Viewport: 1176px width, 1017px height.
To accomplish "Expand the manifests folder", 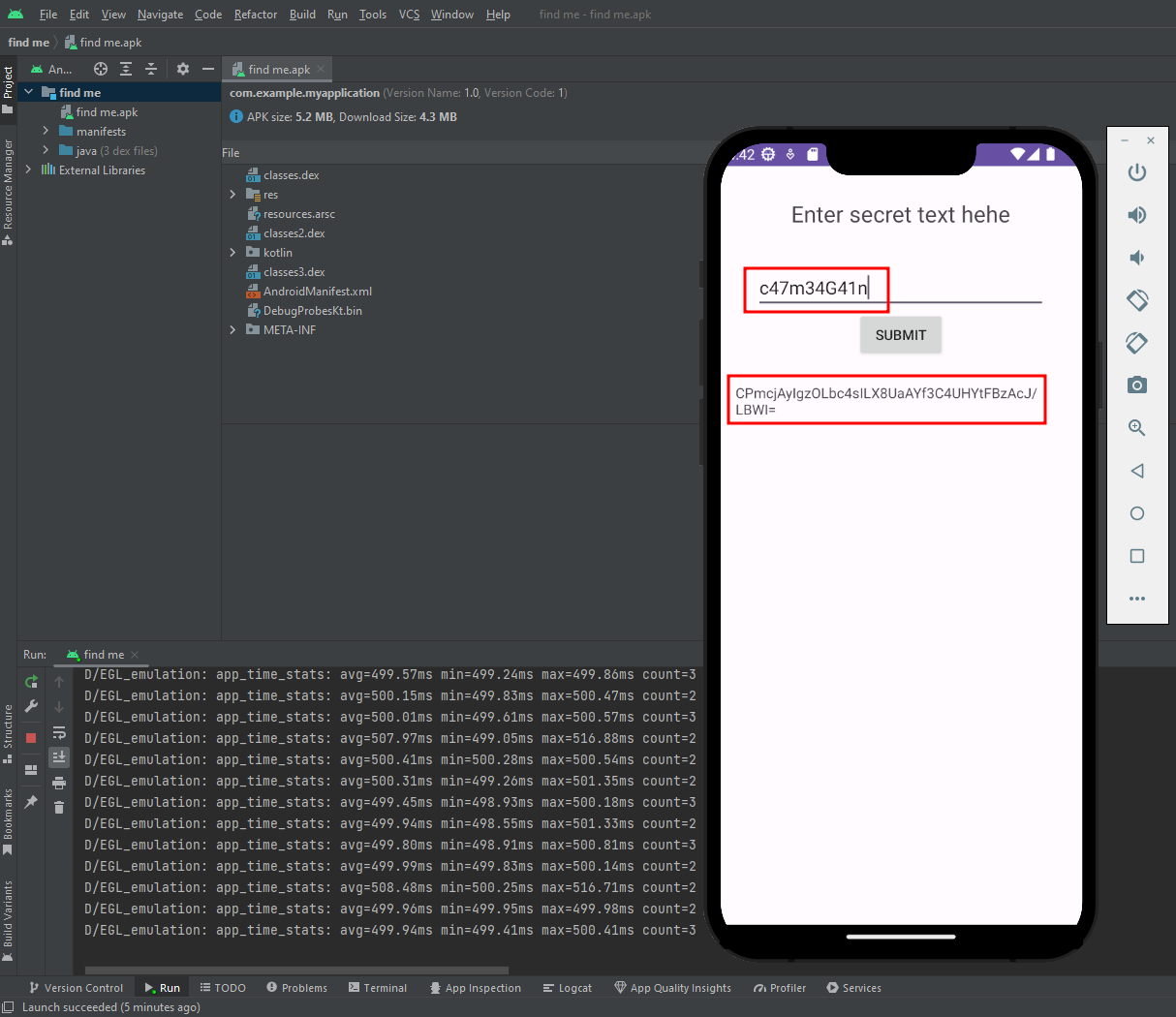I will click(x=46, y=131).
